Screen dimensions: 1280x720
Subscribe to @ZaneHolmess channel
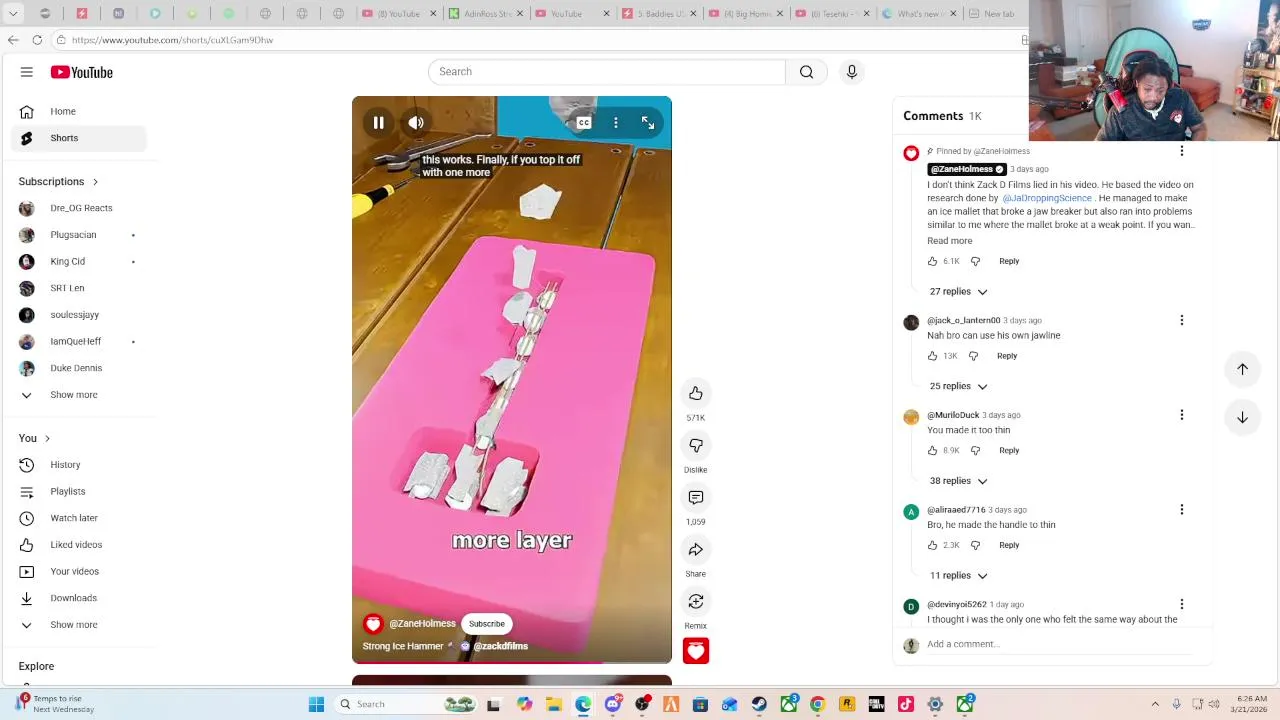point(487,624)
